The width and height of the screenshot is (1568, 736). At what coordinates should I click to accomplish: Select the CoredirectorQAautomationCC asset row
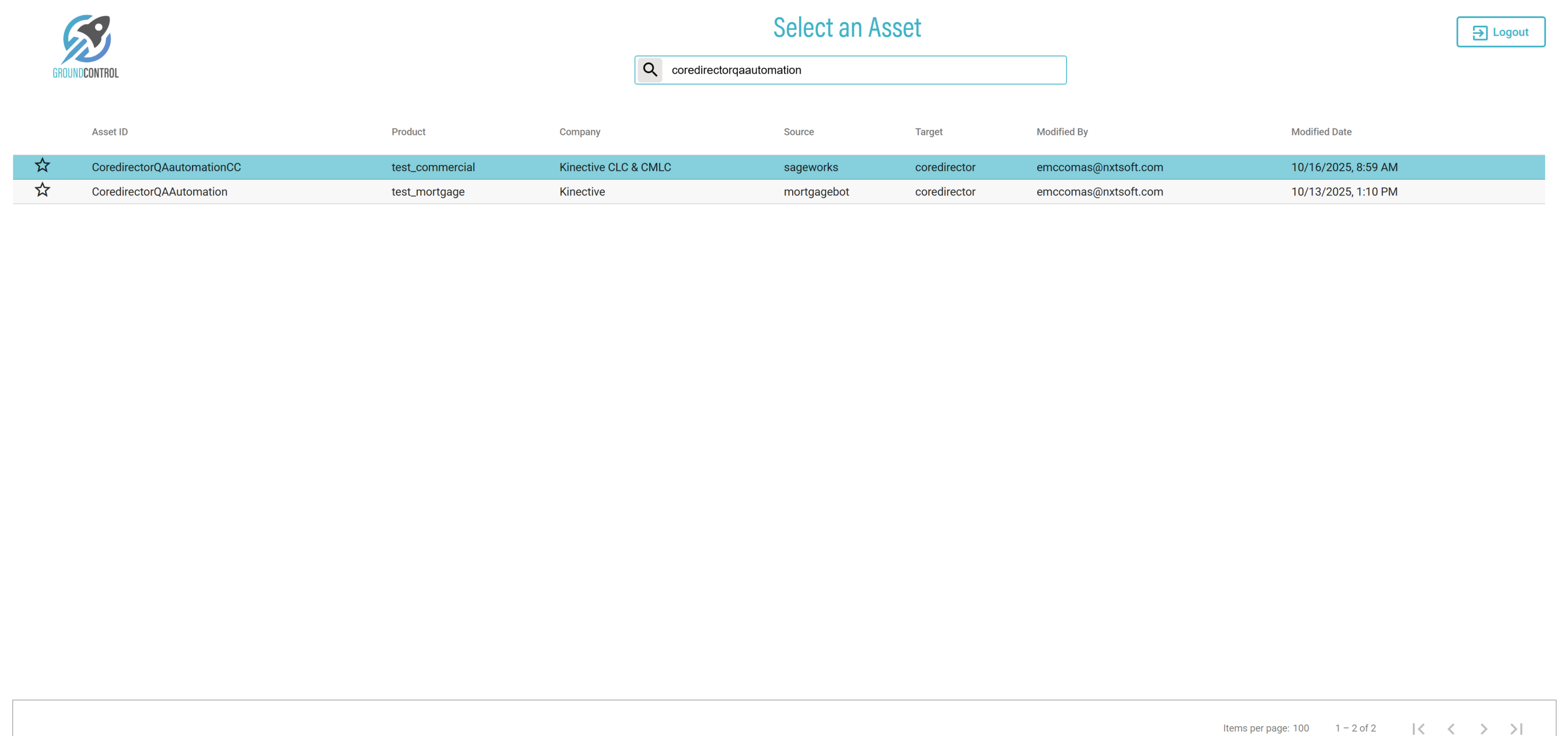(x=166, y=167)
